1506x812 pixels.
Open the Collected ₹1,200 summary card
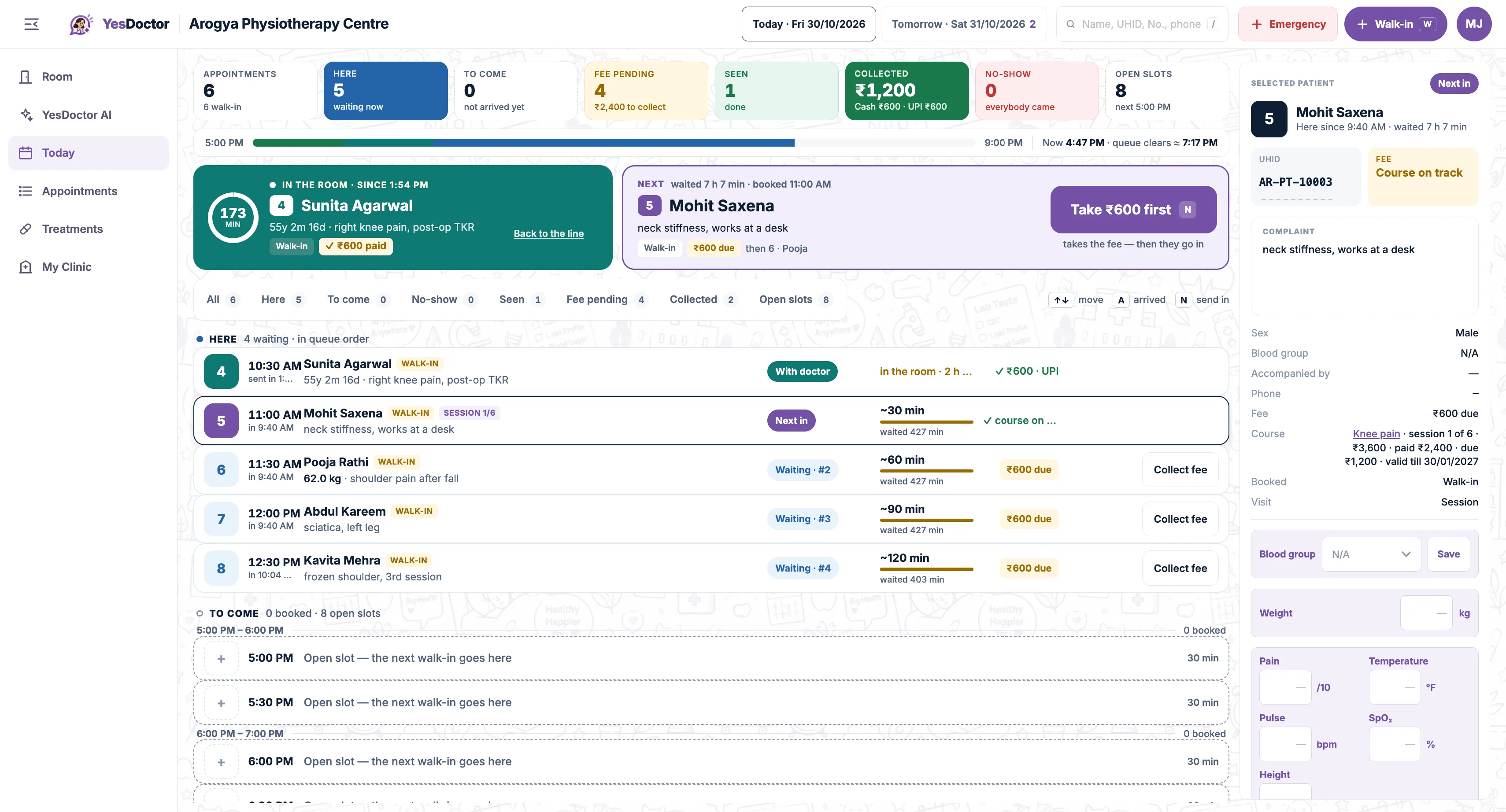tap(907, 91)
